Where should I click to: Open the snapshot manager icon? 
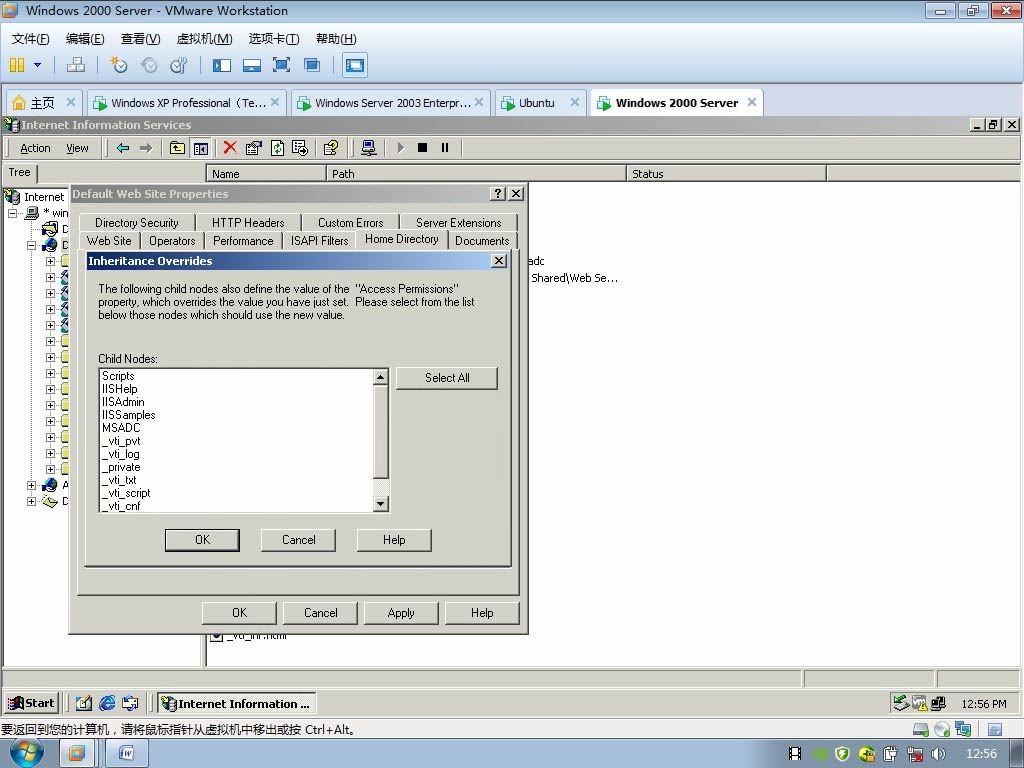(178, 65)
